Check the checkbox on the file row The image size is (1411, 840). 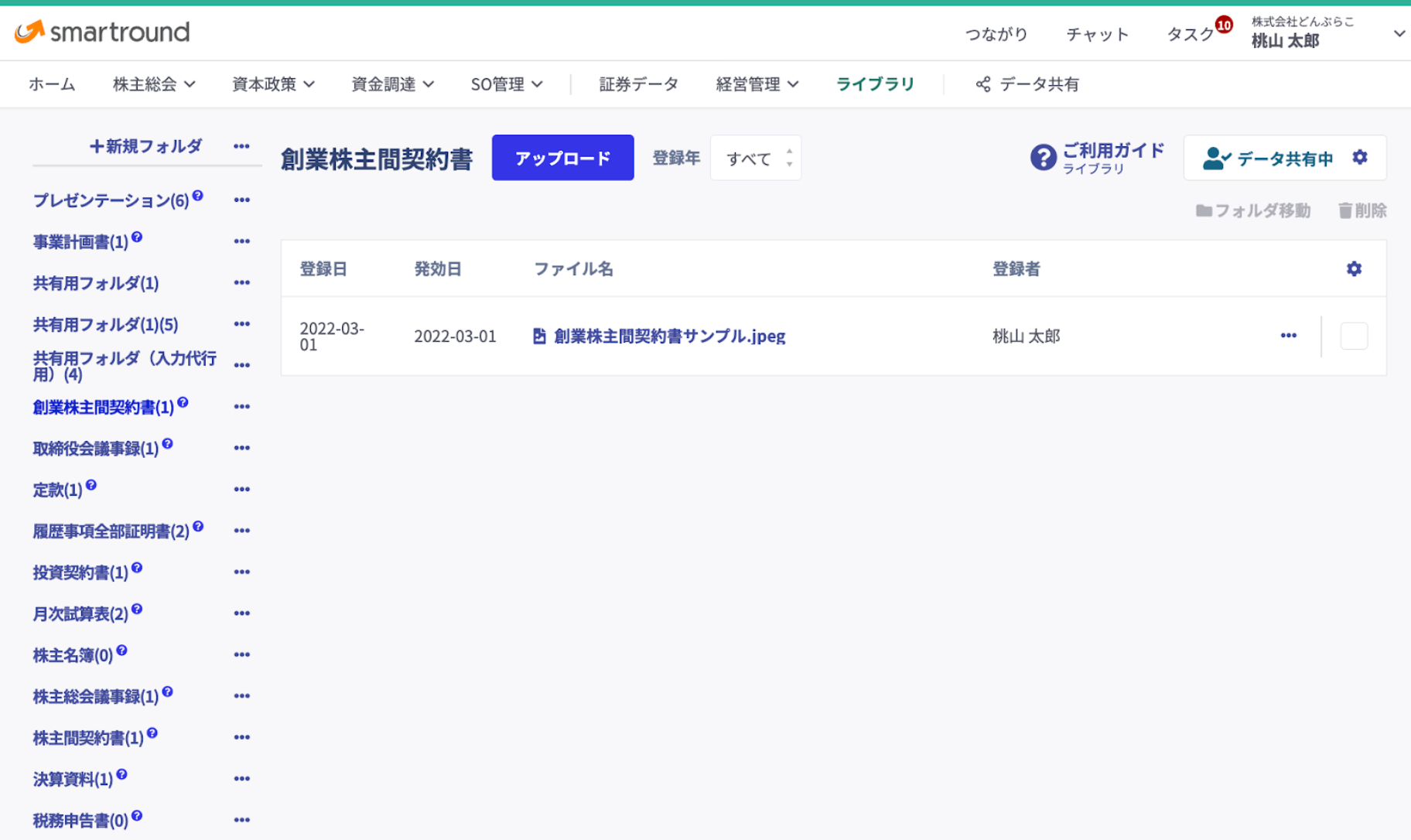[x=1353, y=336]
